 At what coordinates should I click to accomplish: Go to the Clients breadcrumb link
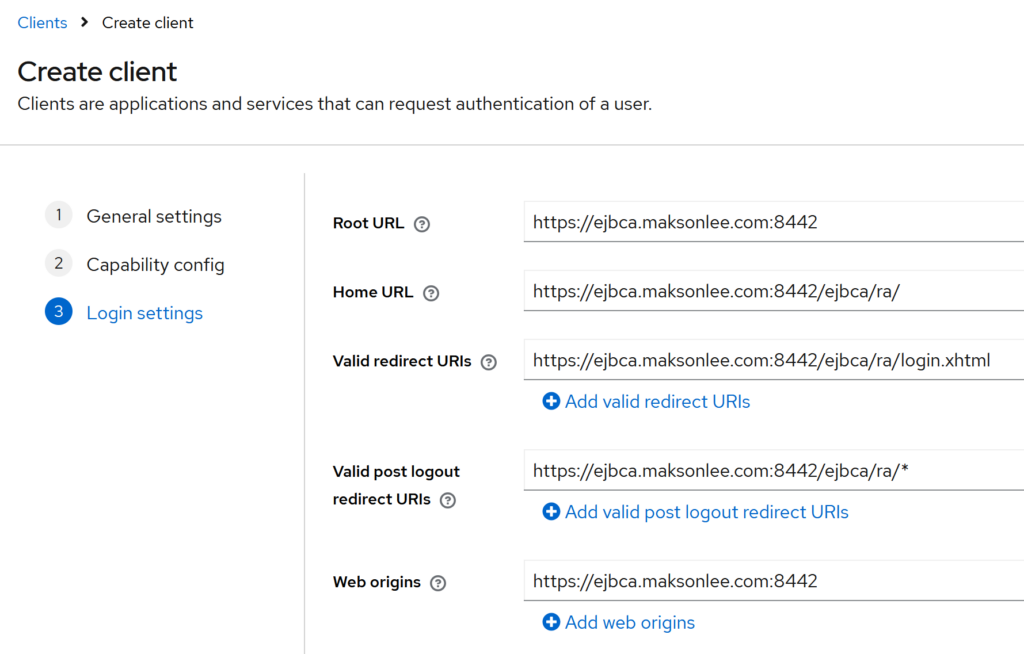[42, 22]
